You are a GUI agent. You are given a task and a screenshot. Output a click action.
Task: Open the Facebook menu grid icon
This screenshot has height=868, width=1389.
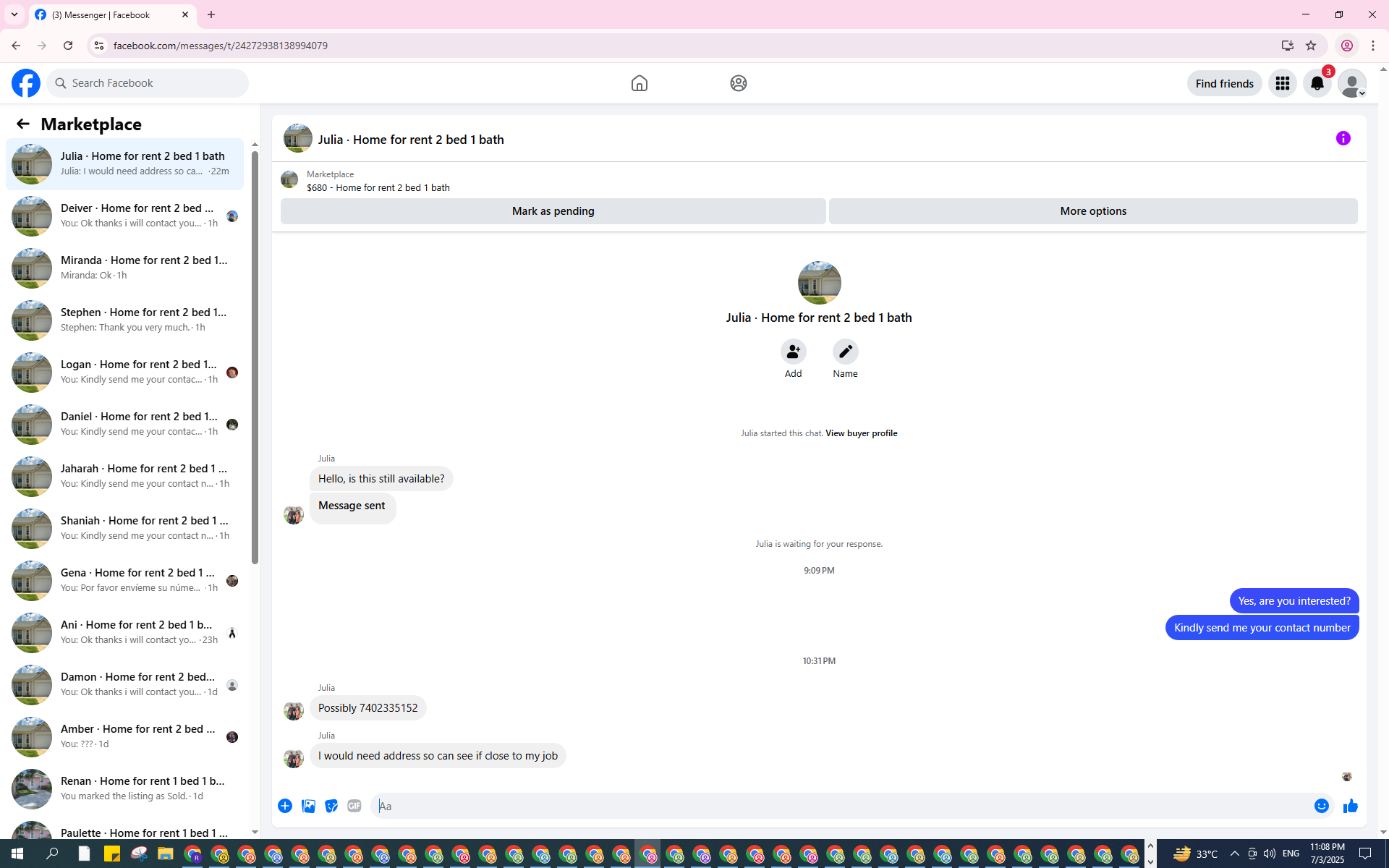click(x=1282, y=83)
